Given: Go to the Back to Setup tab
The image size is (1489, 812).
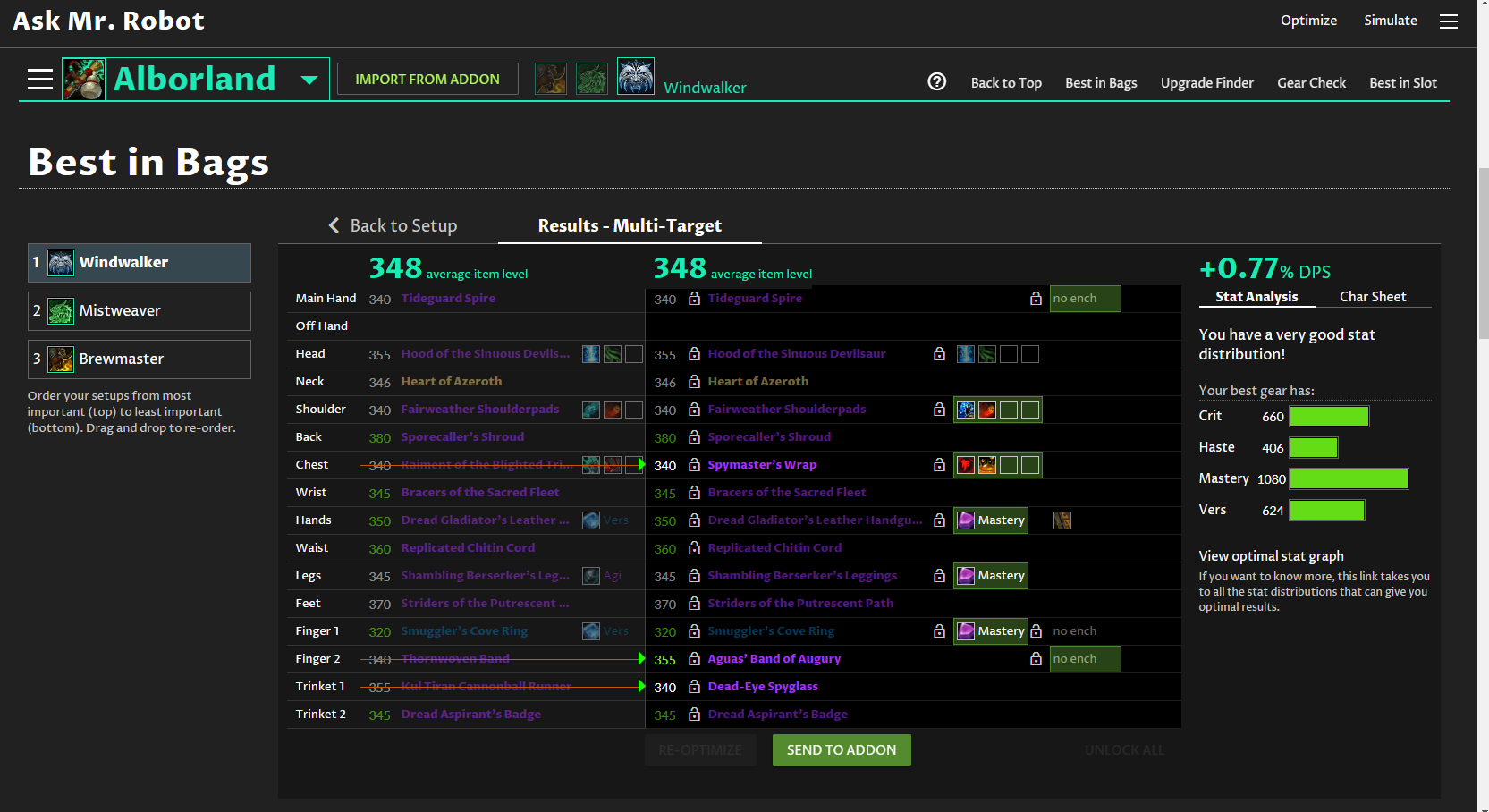Looking at the screenshot, I should click(393, 225).
